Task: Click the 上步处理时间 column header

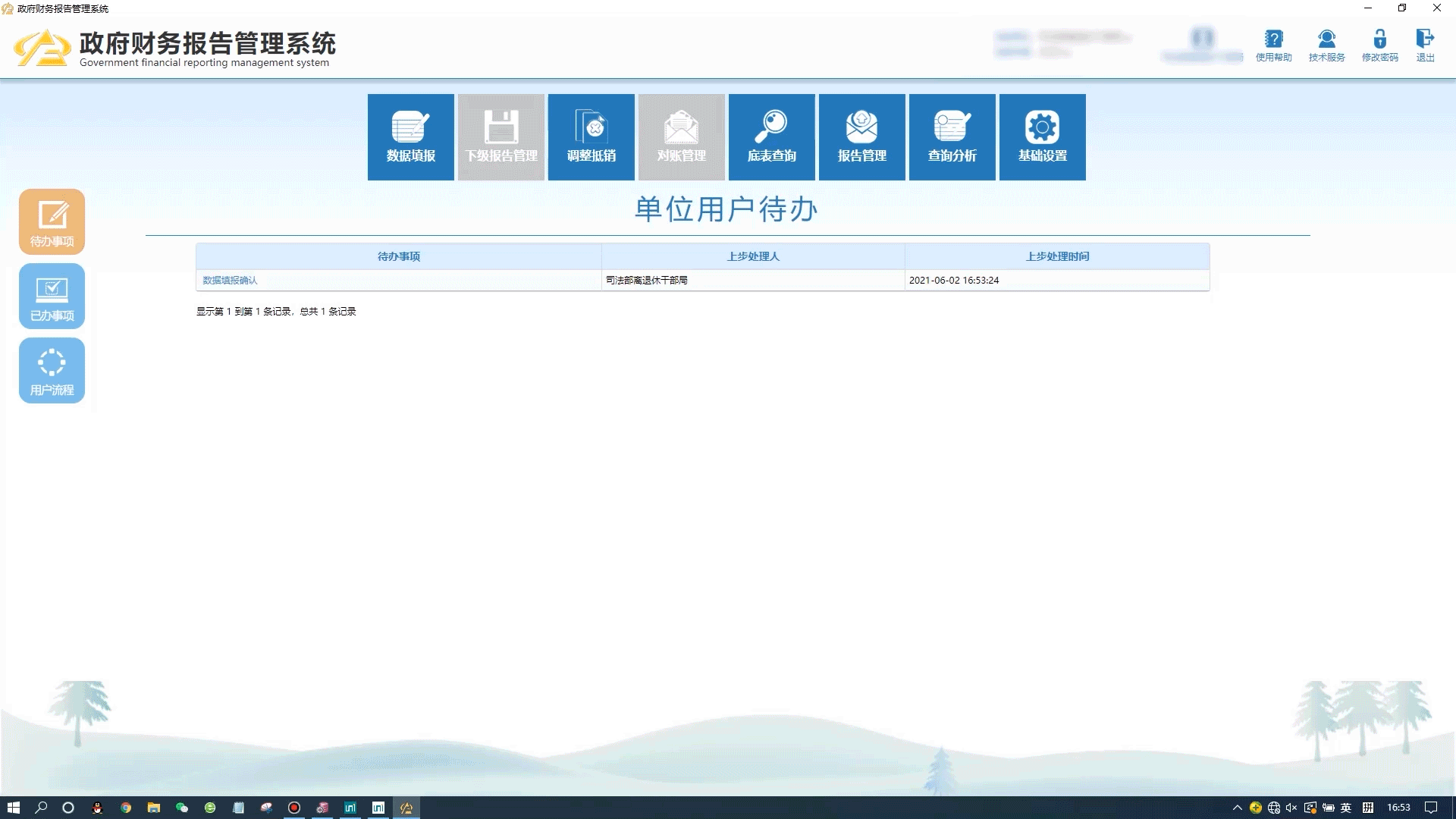Action: [1057, 256]
